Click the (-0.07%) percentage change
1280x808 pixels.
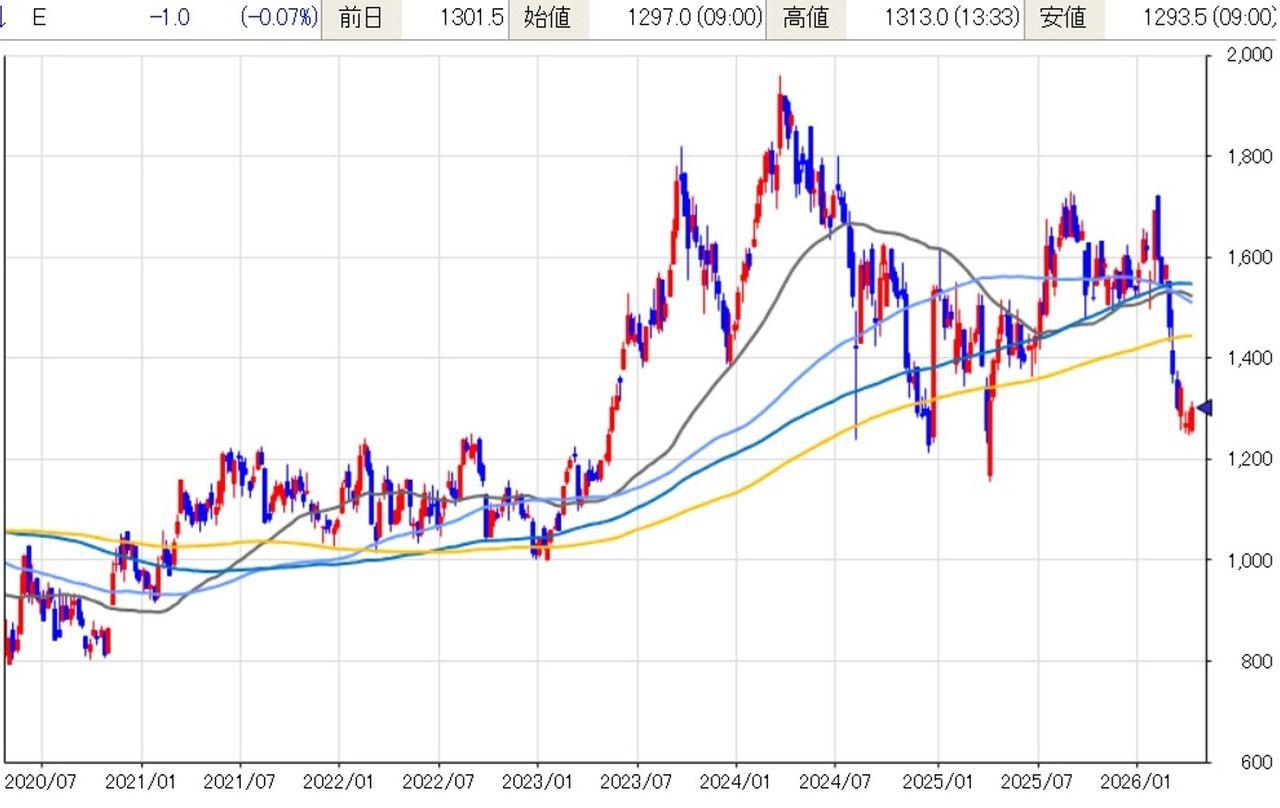coord(279,18)
